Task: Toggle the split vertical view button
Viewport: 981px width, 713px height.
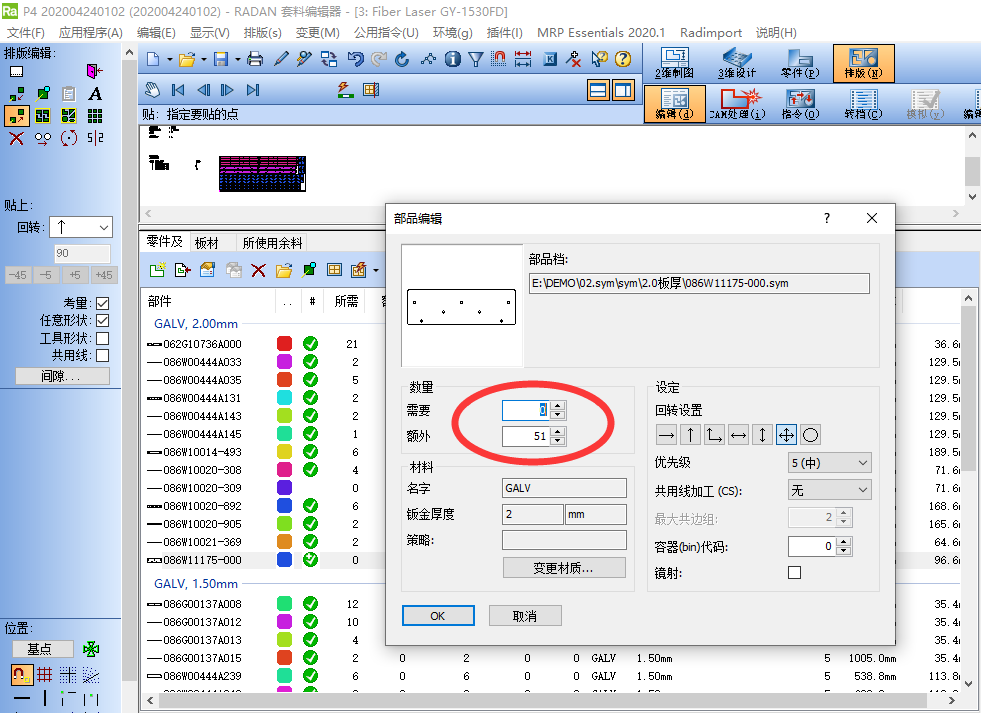Action: coord(623,91)
